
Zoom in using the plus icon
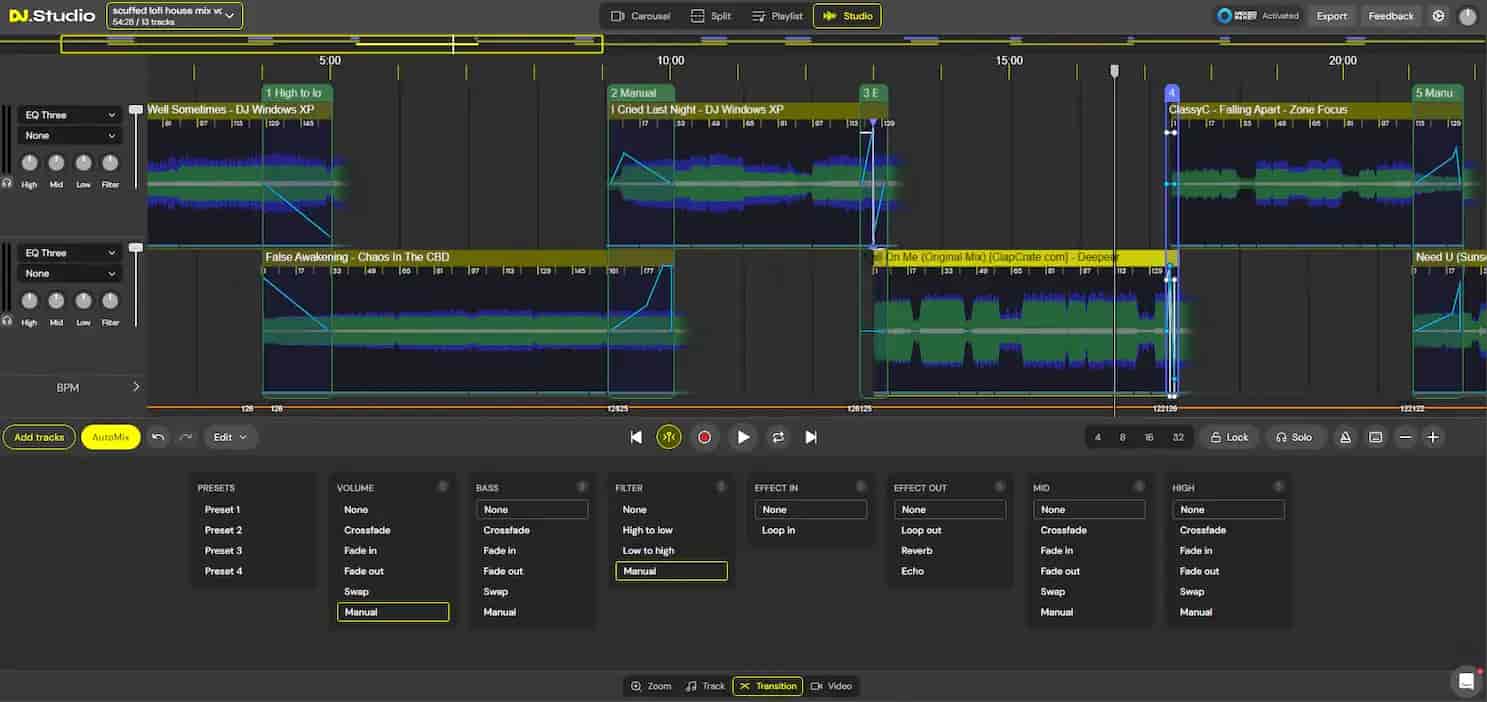pos(1434,437)
